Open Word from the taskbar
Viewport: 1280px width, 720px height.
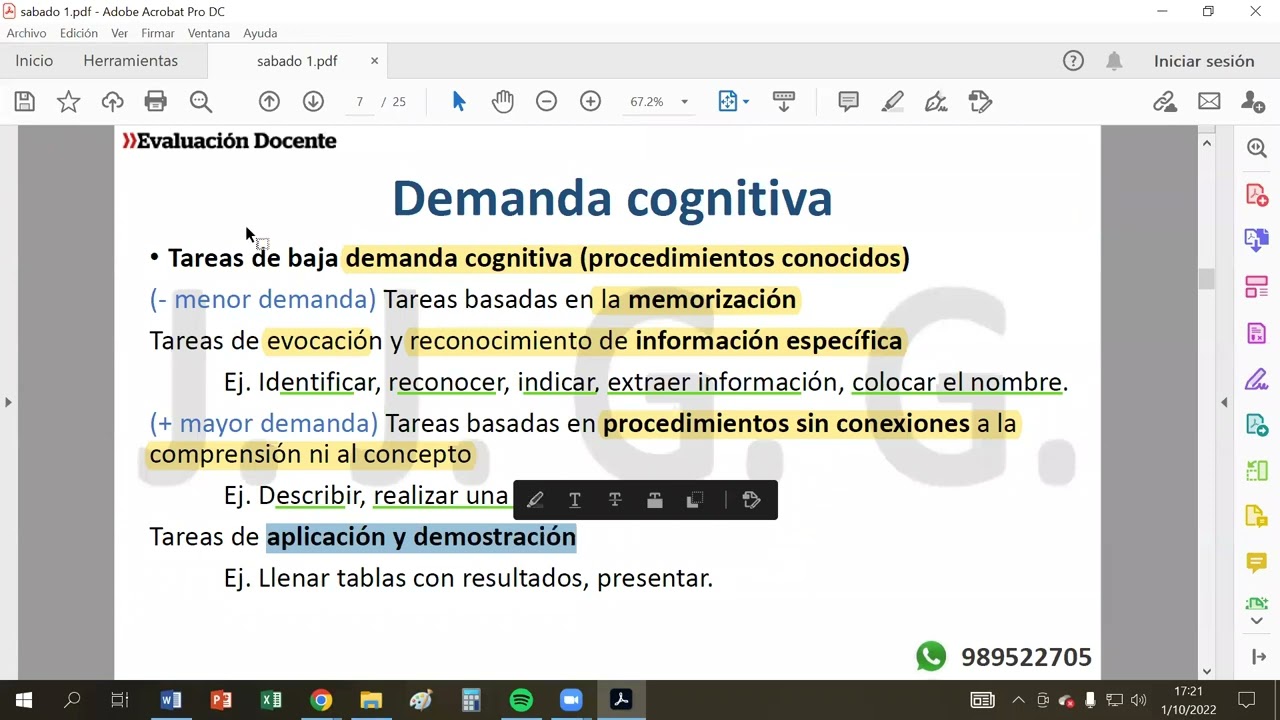coord(171,700)
